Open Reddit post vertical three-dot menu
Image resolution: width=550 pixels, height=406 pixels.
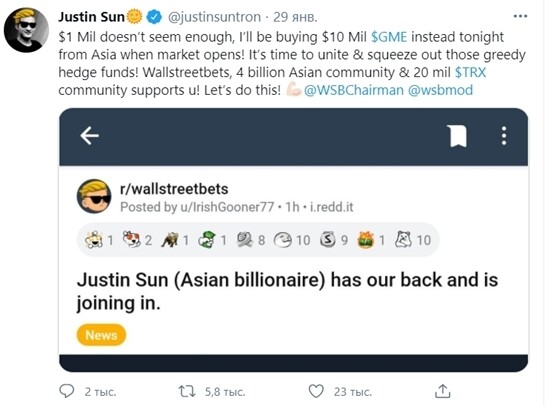click(504, 136)
